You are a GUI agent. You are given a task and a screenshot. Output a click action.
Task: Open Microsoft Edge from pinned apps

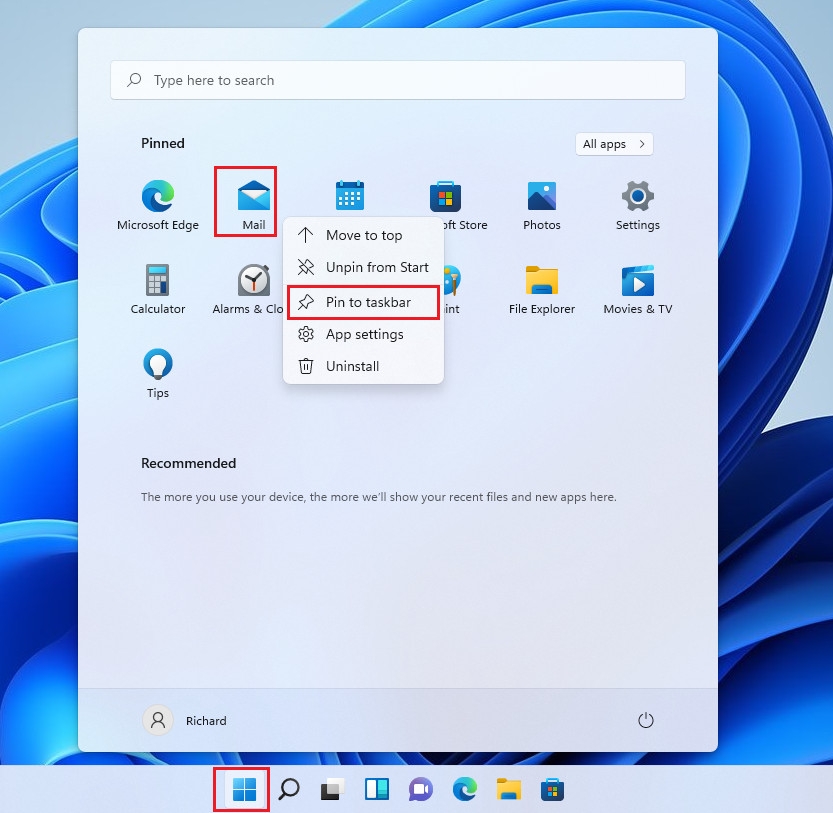click(157, 196)
